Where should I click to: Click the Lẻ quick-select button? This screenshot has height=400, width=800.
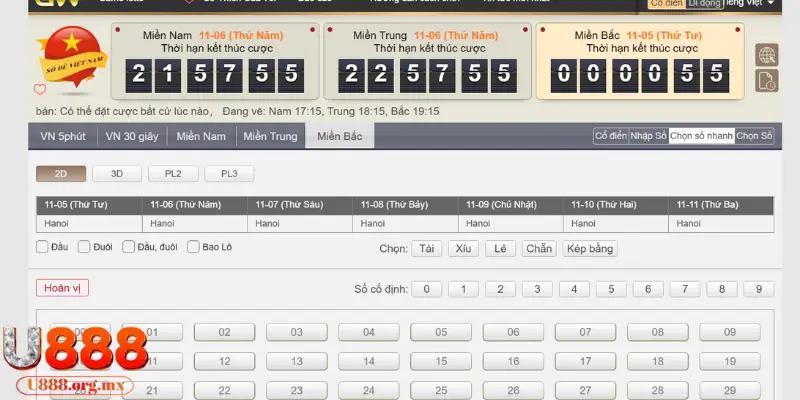click(x=500, y=249)
